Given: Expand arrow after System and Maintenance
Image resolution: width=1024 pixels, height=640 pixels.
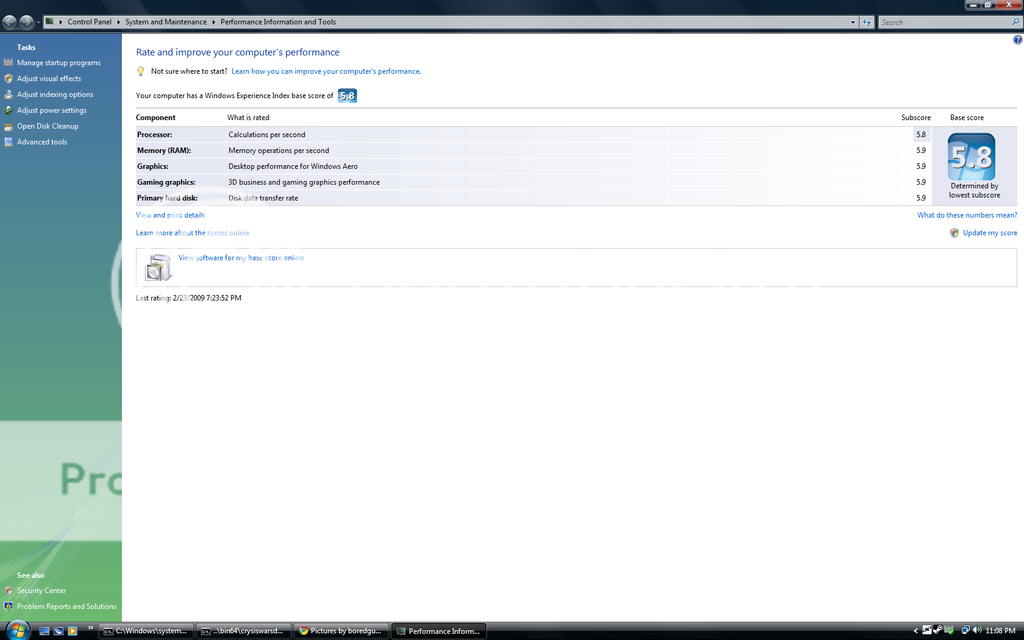Looking at the screenshot, I should pos(214,22).
